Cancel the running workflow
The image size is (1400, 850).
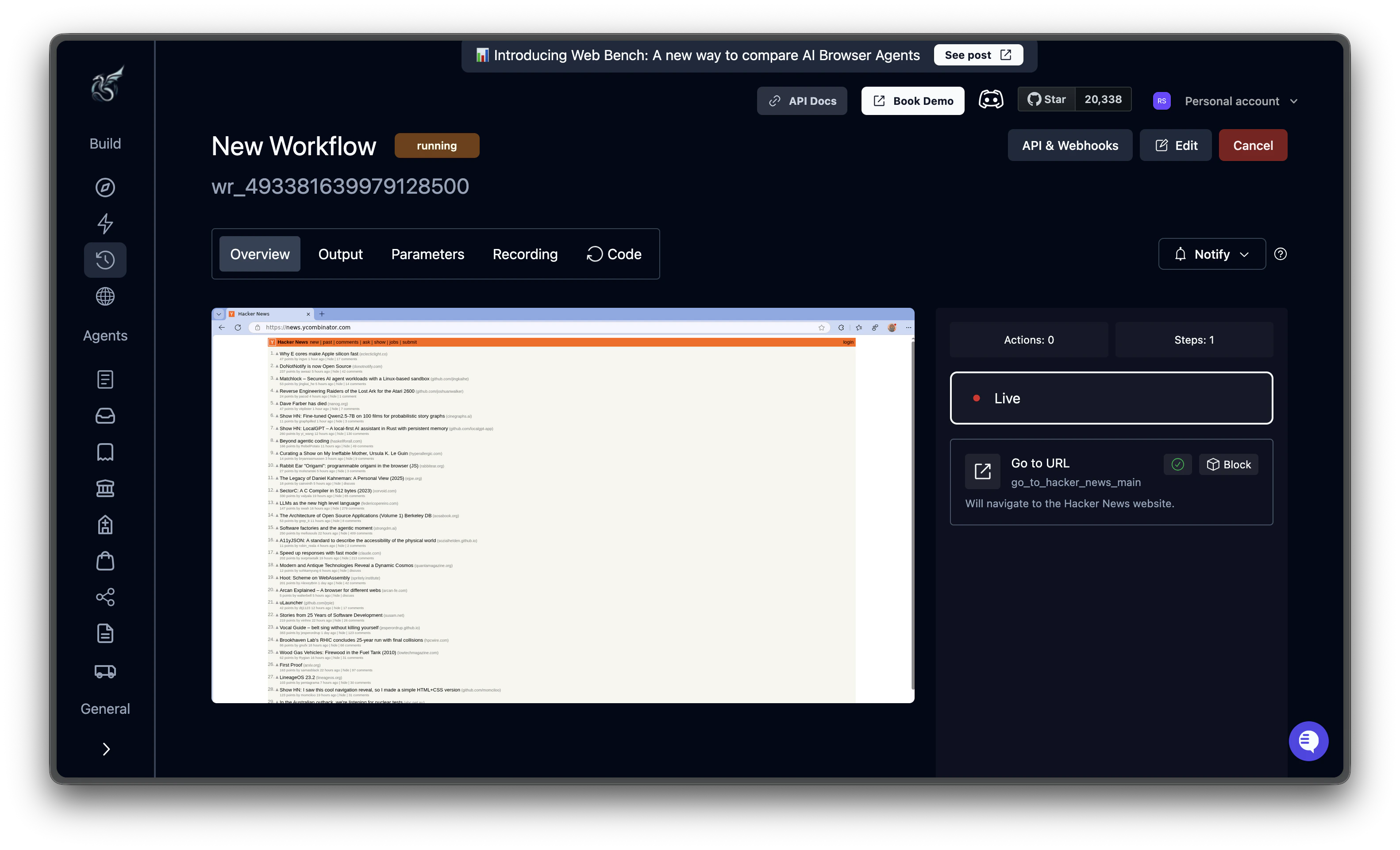point(1253,145)
